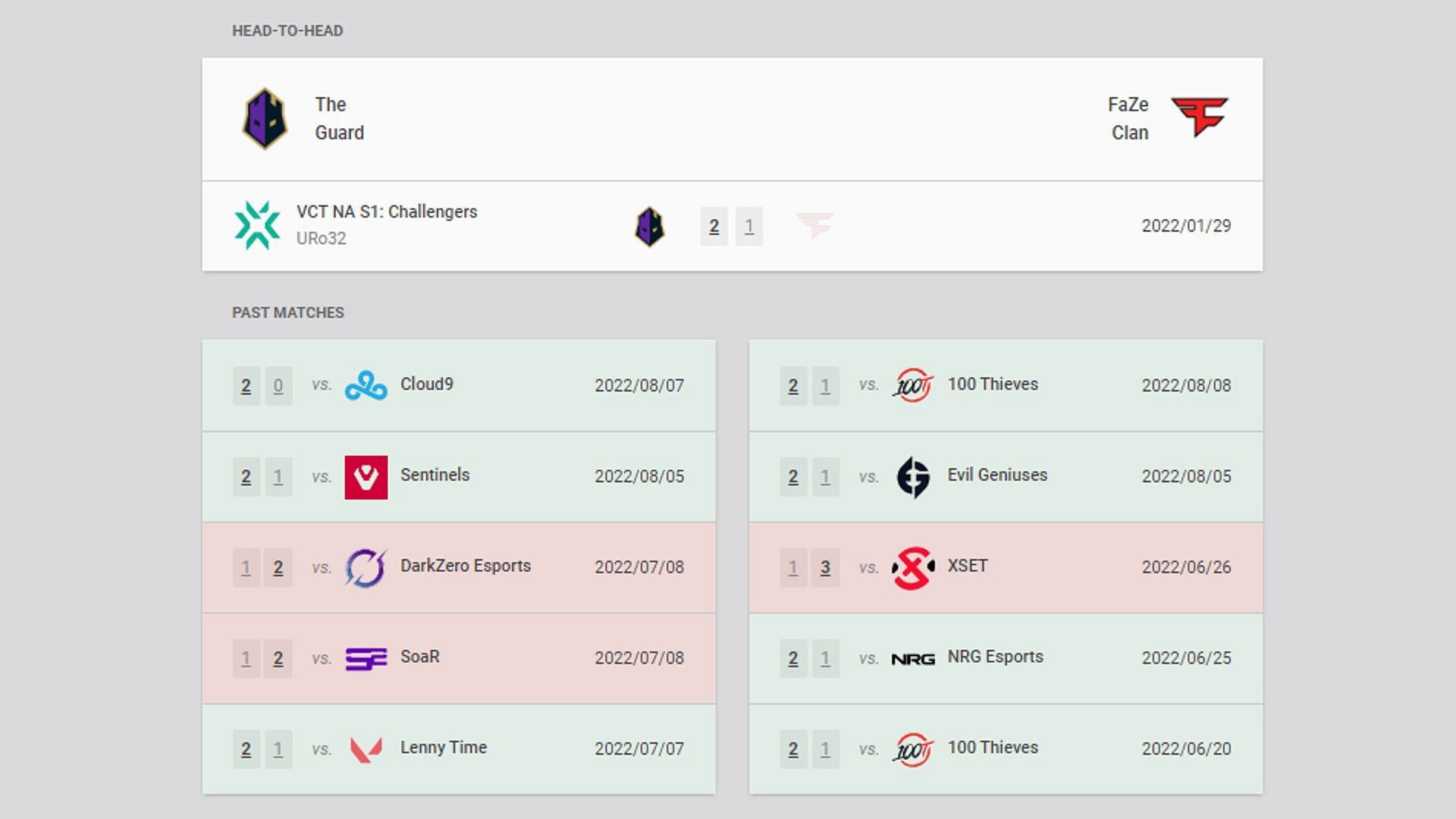Click 100 Thieves name dated 2022/08/08

pyautogui.click(x=993, y=384)
